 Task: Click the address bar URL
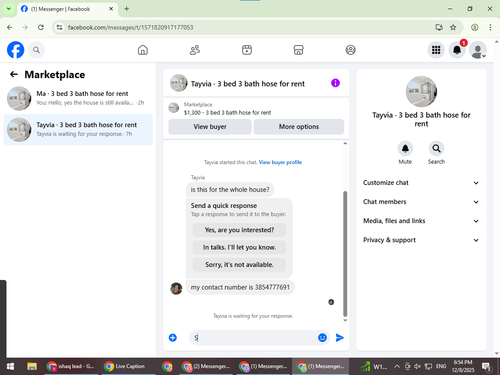pos(130,27)
